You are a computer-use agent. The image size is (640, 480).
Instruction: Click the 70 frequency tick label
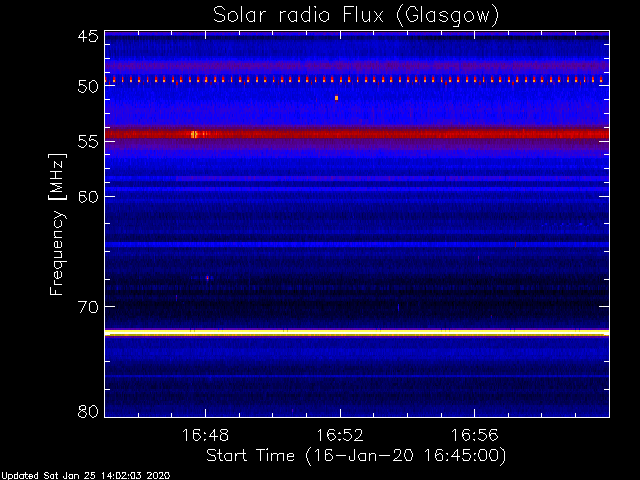pos(88,307)
